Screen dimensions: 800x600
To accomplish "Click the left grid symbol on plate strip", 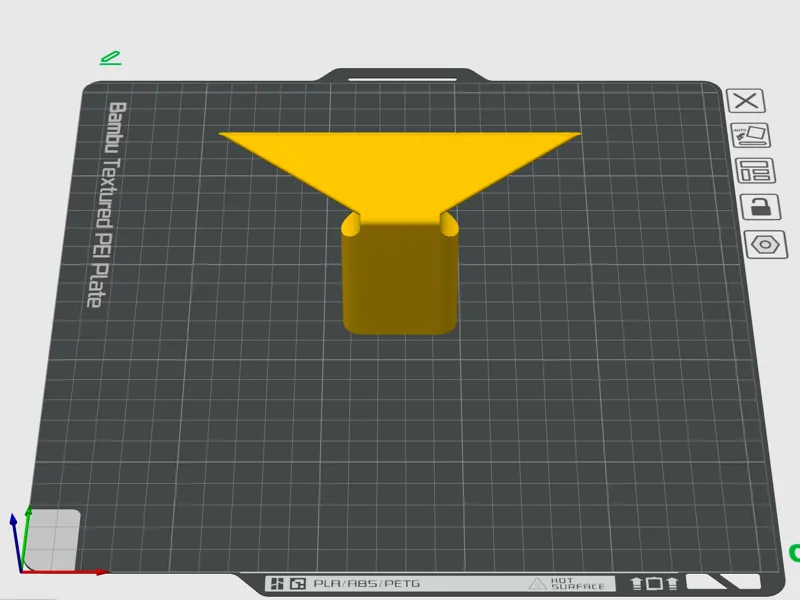I will [x=277, y=583].
